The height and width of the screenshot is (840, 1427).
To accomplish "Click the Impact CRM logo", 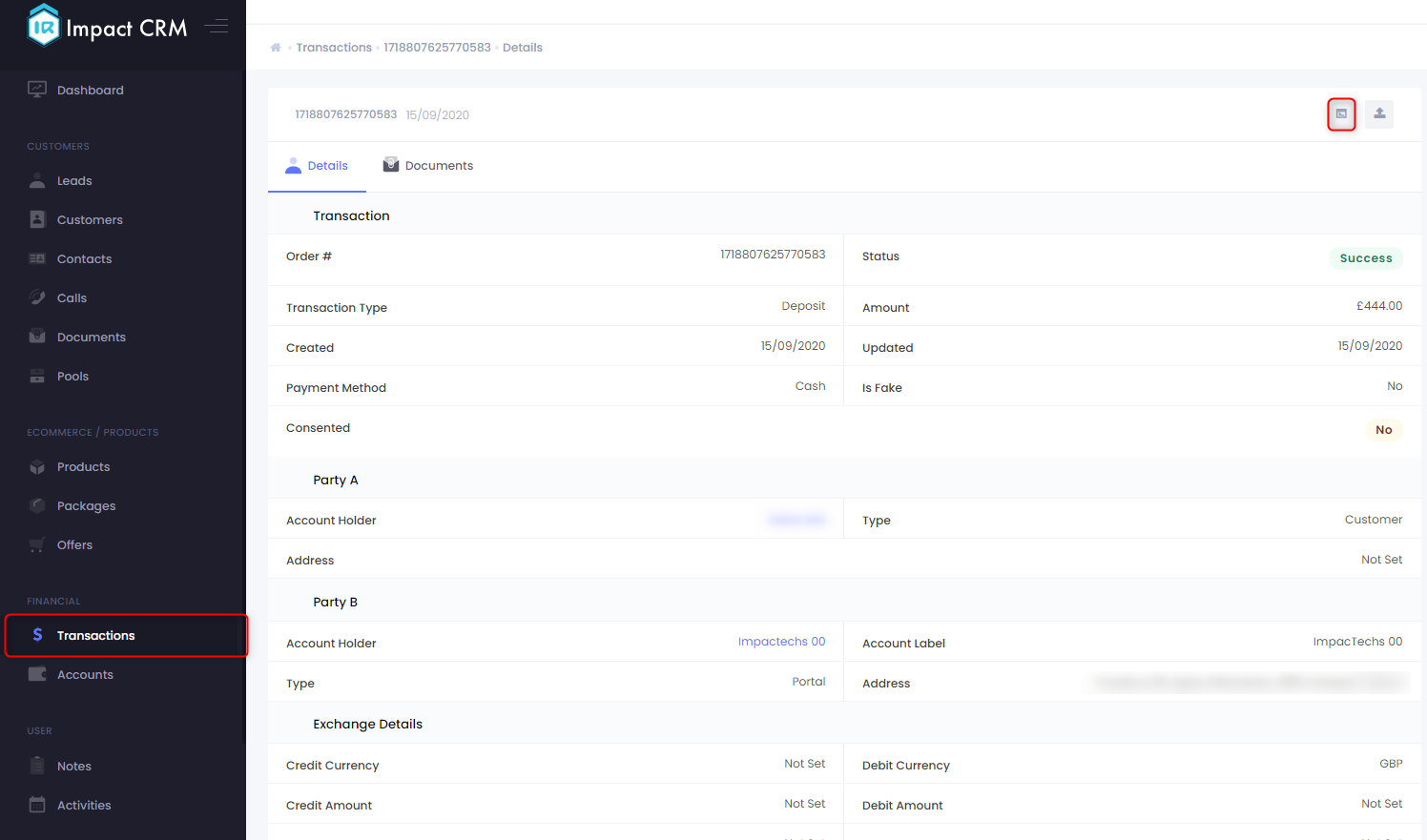I will [x=106, y=27].
